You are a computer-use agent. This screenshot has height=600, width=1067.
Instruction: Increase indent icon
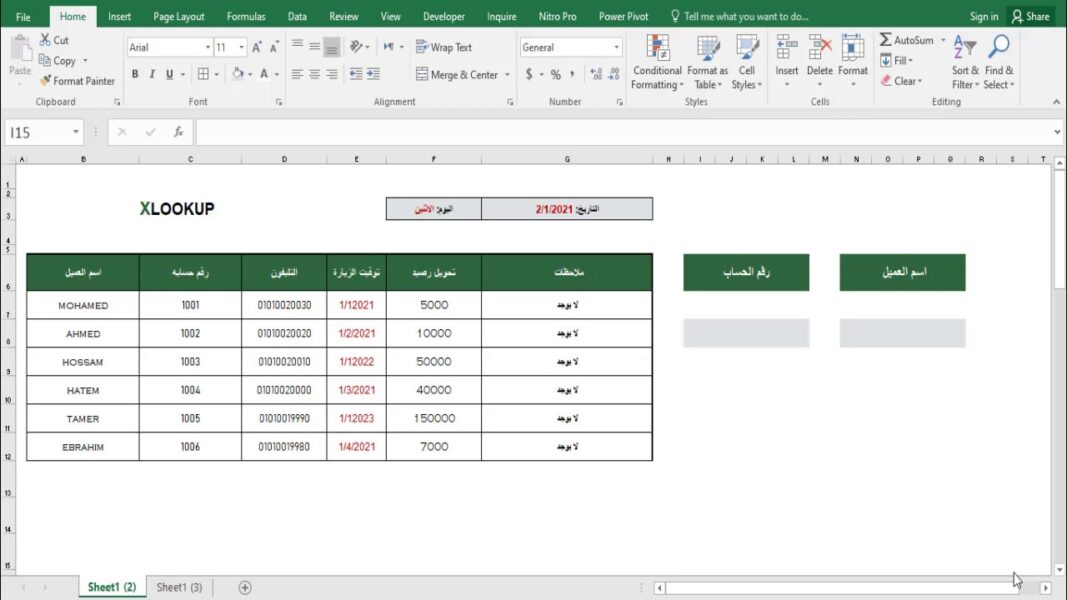[373, 74]
